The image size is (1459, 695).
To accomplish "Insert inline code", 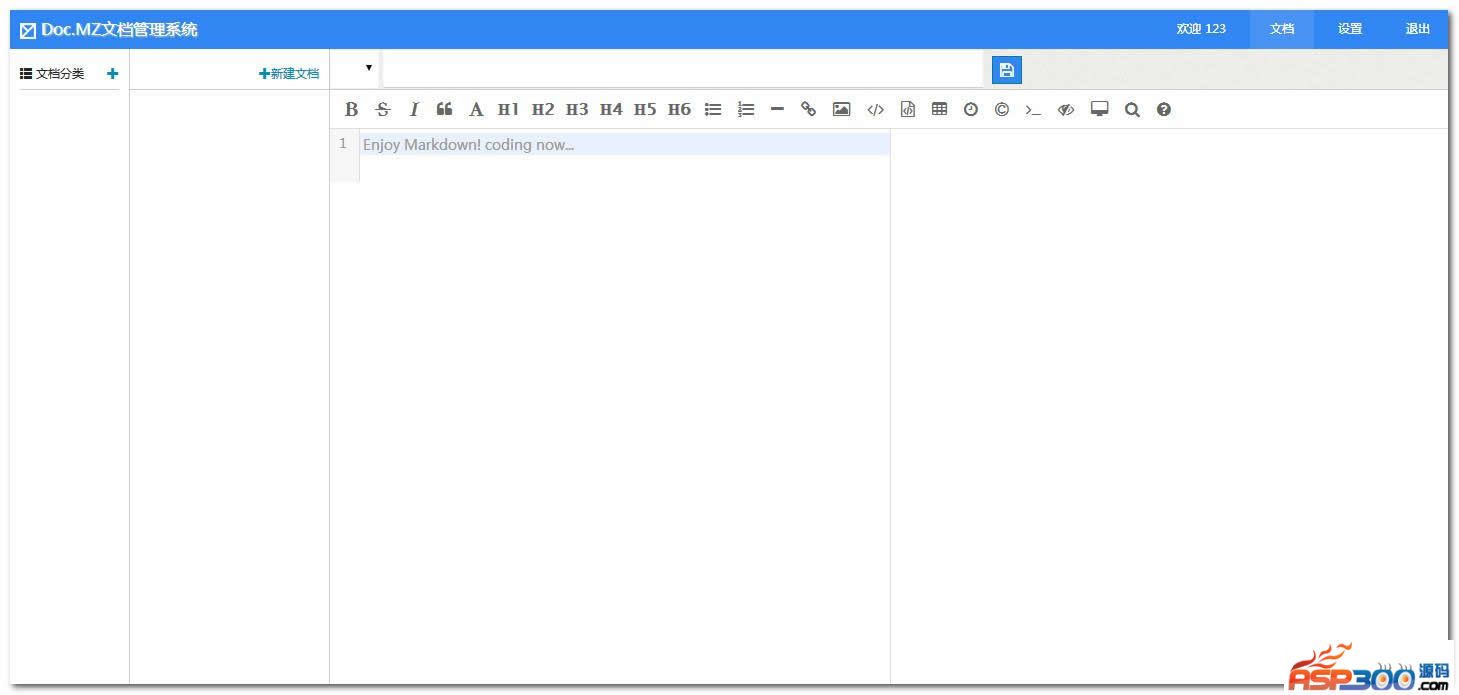I will [x=875, y=110].
